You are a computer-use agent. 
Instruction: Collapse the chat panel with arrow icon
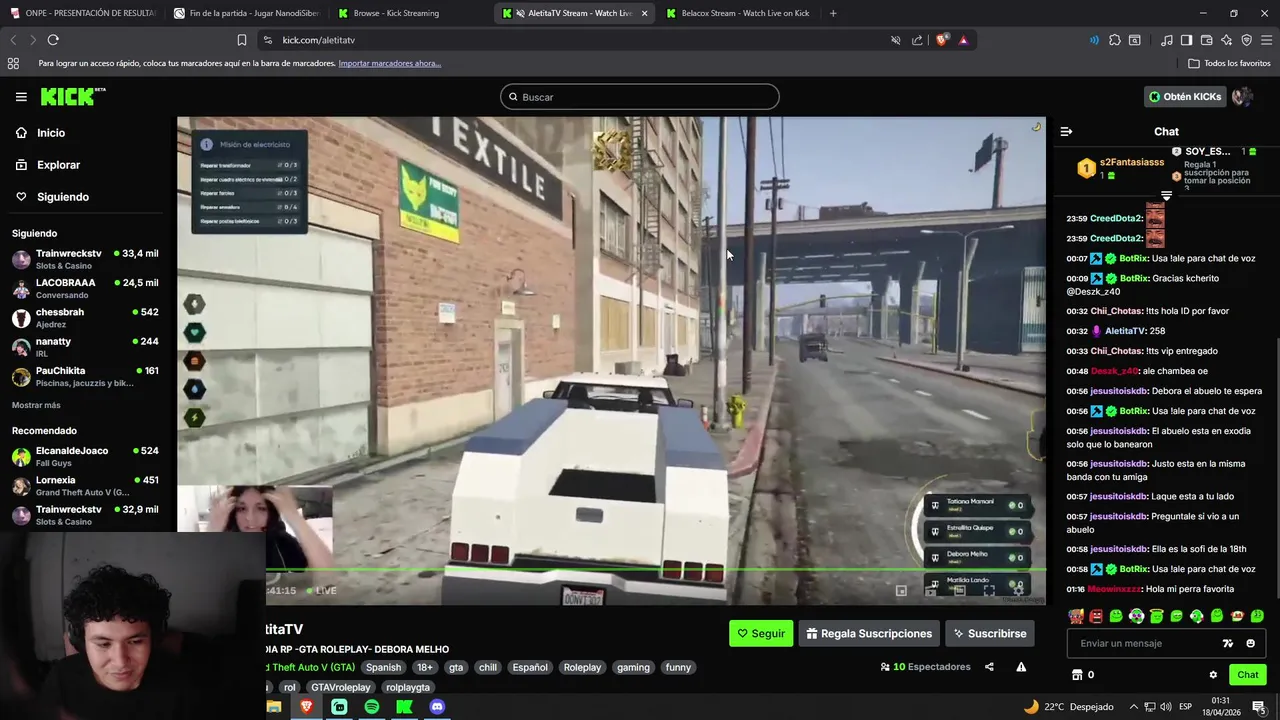[1066, 131]
